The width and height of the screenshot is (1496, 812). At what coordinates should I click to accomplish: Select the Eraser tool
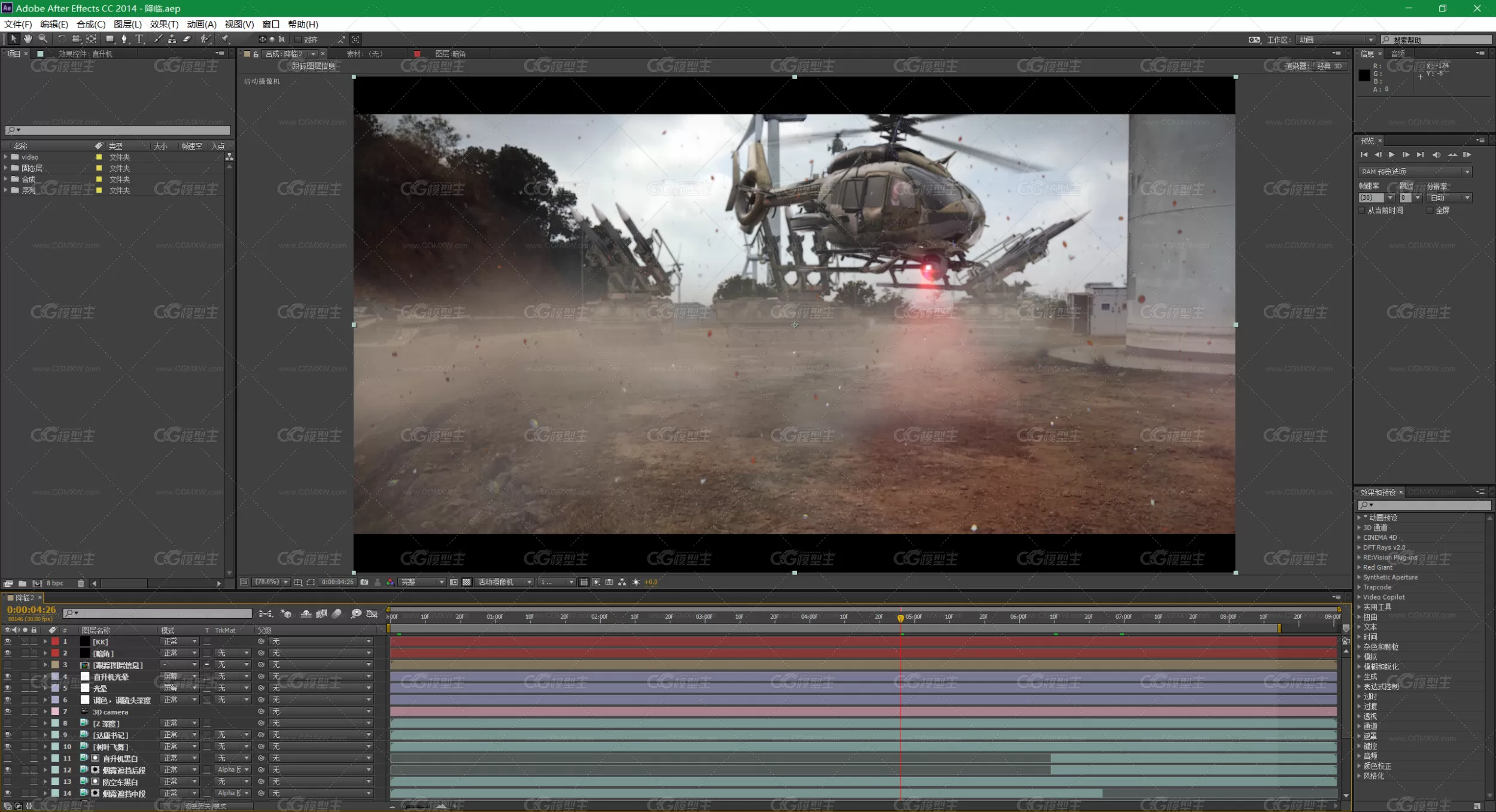click(187, 39)
